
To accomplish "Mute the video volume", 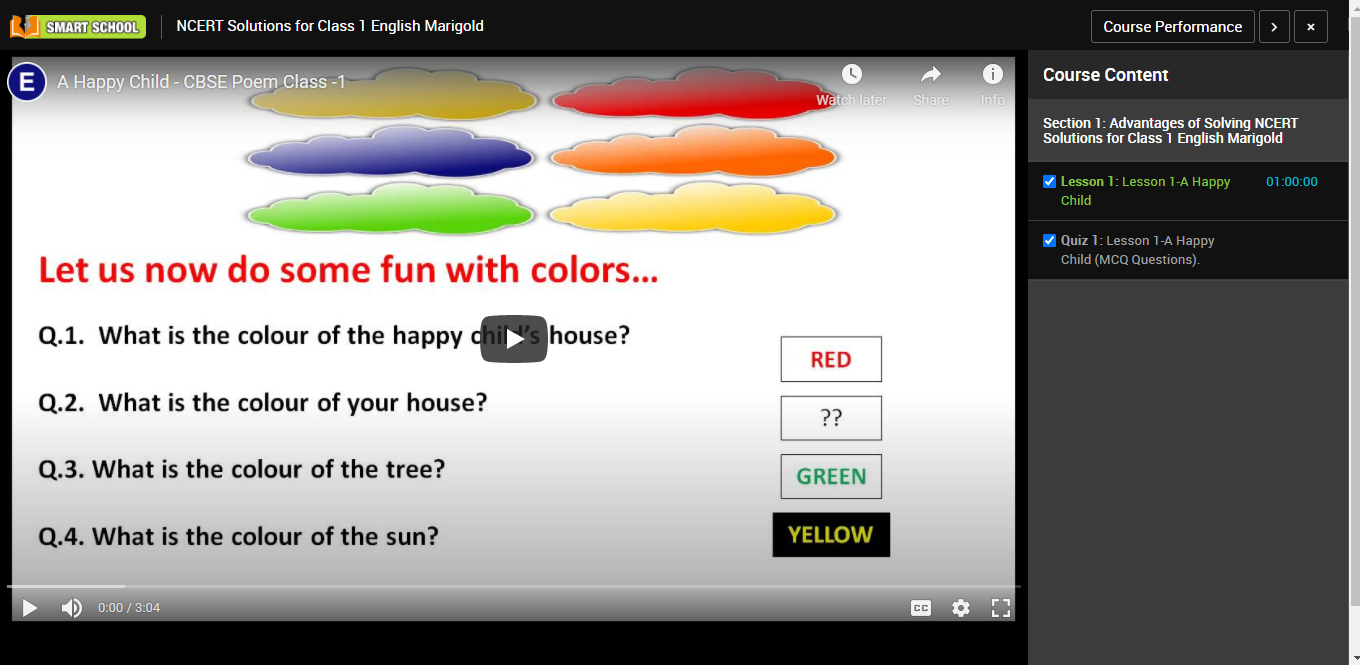I will (72, 608).
